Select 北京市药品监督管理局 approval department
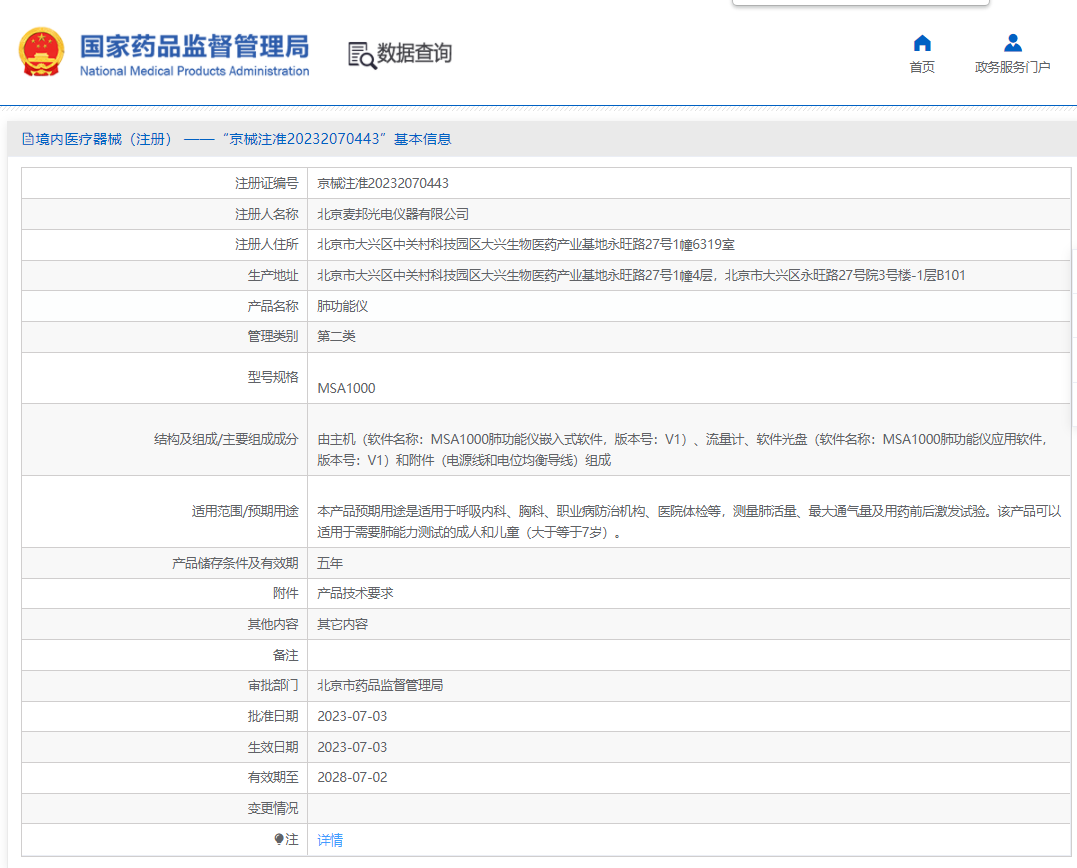The height and width of the screenshot is (868, 1077). [x=380, y=685]
